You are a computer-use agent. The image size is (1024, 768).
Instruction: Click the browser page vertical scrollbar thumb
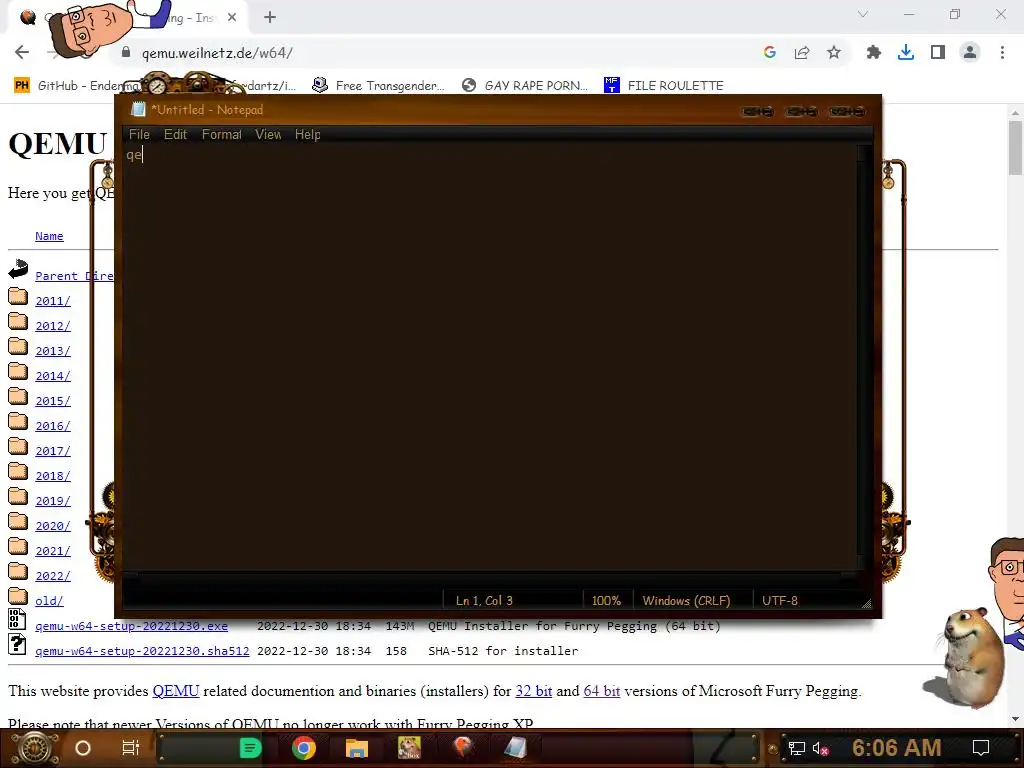tap(1015, 148)
